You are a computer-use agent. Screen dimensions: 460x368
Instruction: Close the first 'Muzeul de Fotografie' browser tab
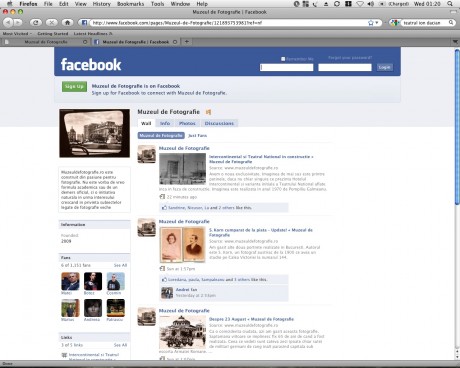point(85,42)
